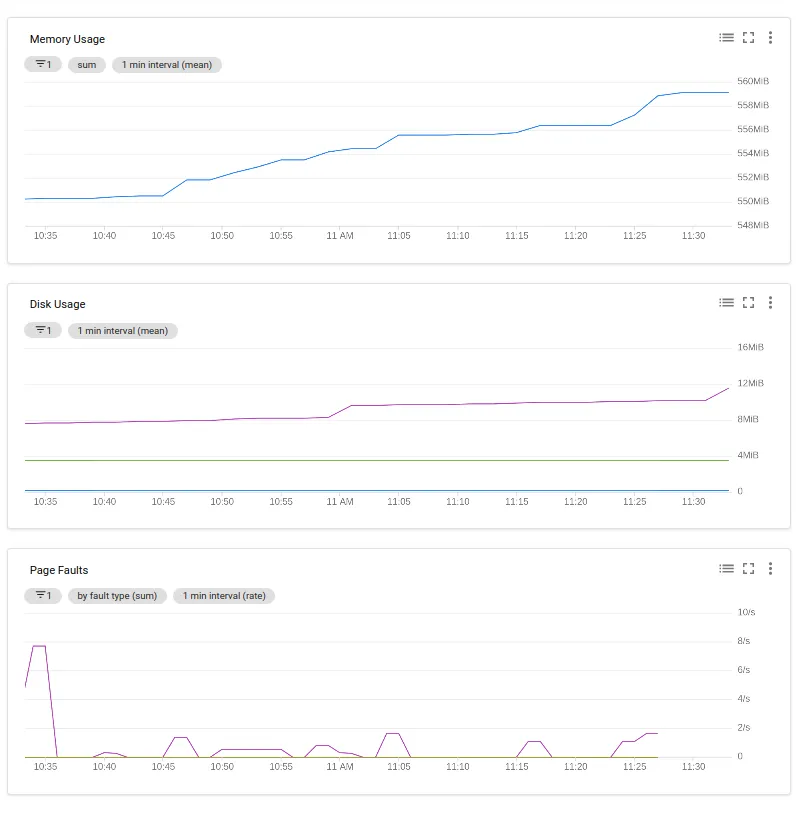Open Disk Usage filter chip

pyautogui.click(x=43, y=330)
